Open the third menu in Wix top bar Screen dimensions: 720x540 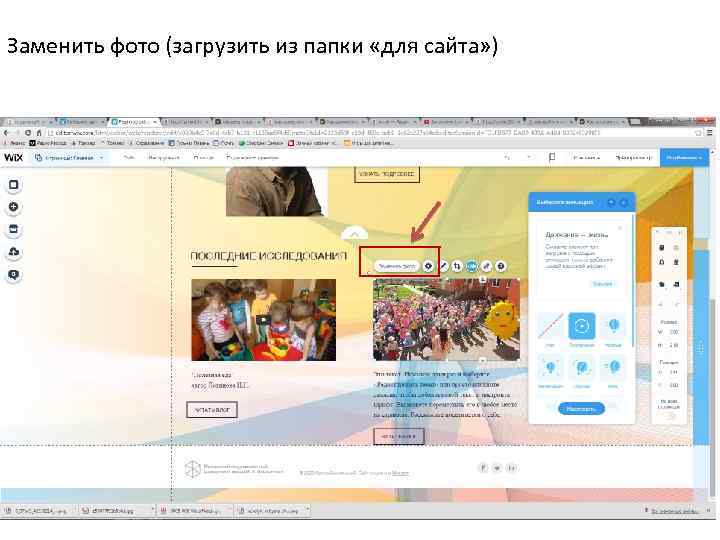(203, 158)
